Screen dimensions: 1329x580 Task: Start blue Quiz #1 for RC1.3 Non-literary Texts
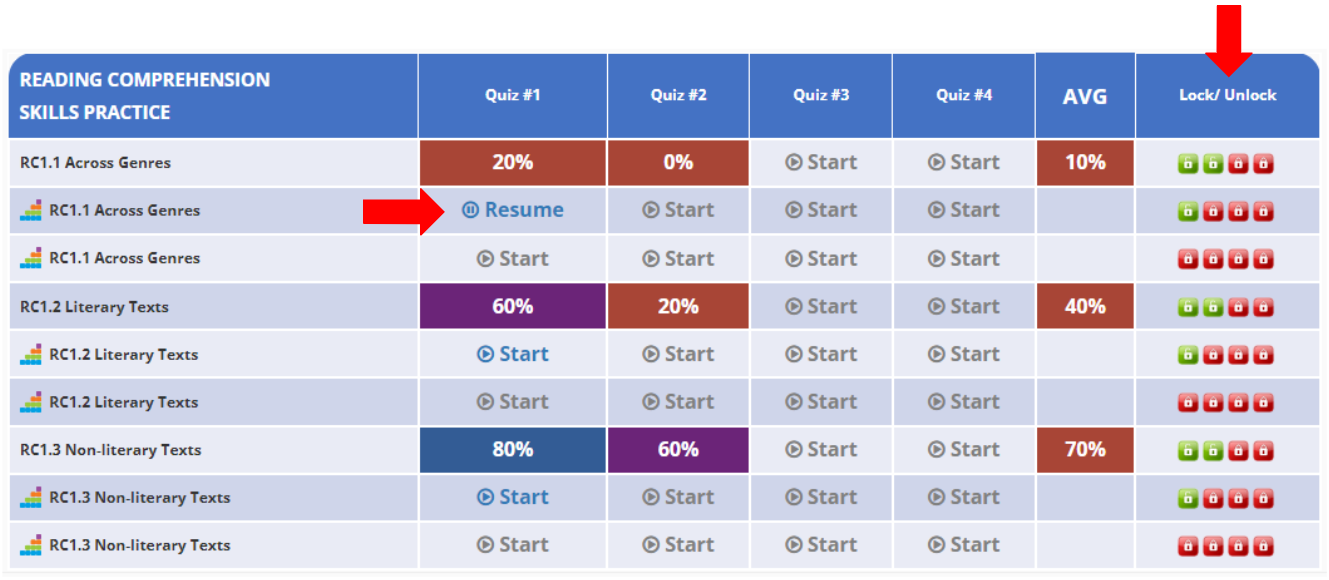click(x=513, y=497)
